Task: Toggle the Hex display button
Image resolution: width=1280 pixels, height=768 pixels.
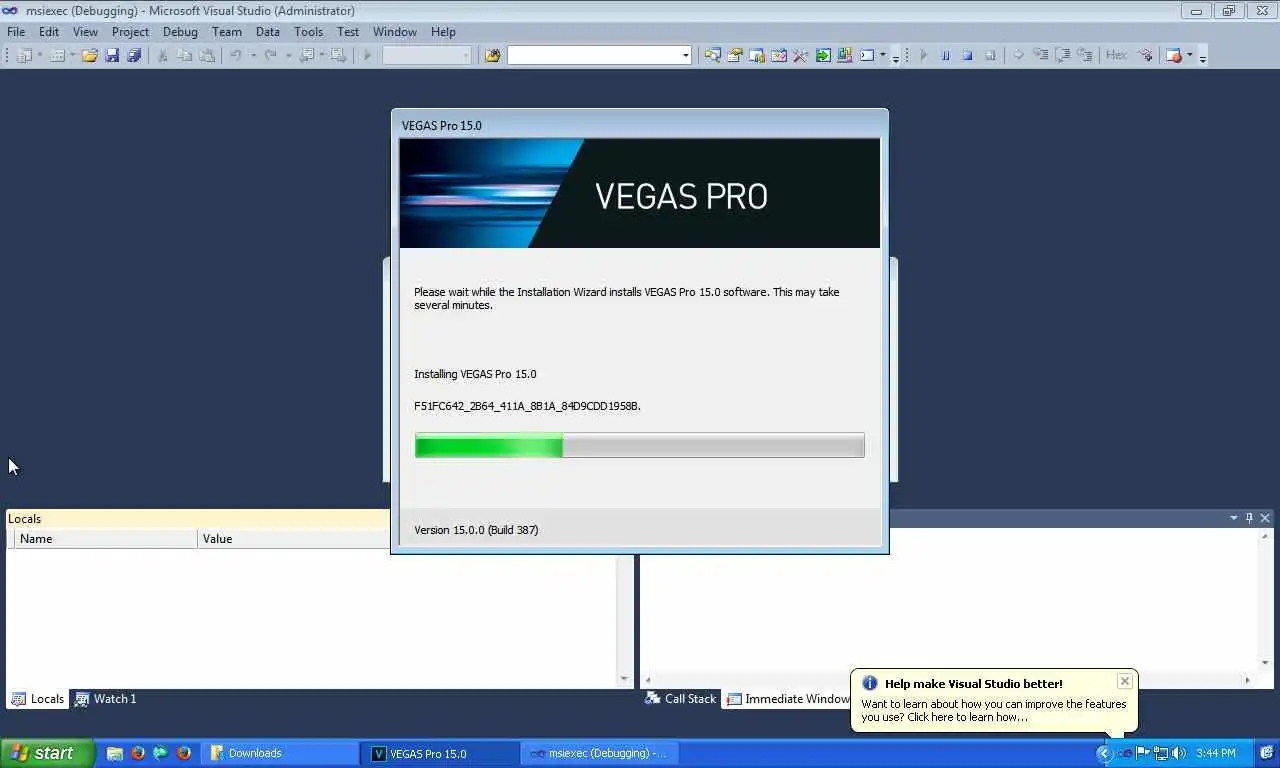Action: [x=1116, y=55]
